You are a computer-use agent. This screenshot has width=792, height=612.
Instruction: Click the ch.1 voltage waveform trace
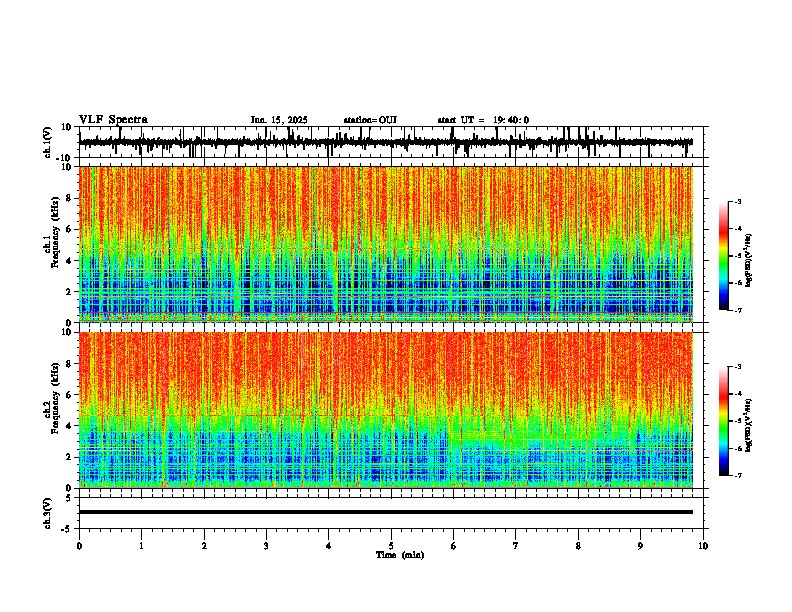[x=386, y=142]
